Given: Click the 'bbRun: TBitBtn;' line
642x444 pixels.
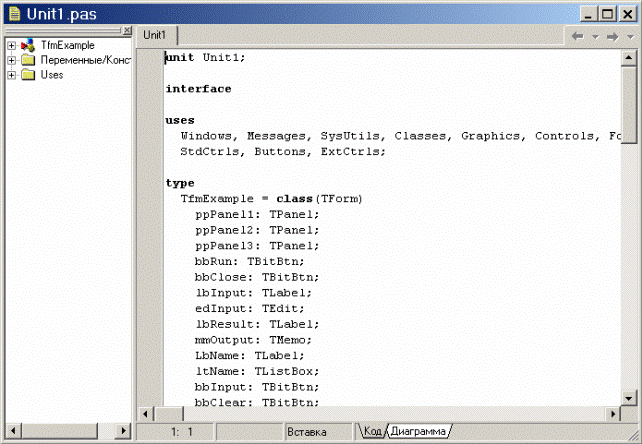Looking at the screenshot, I should coord(249,261).
